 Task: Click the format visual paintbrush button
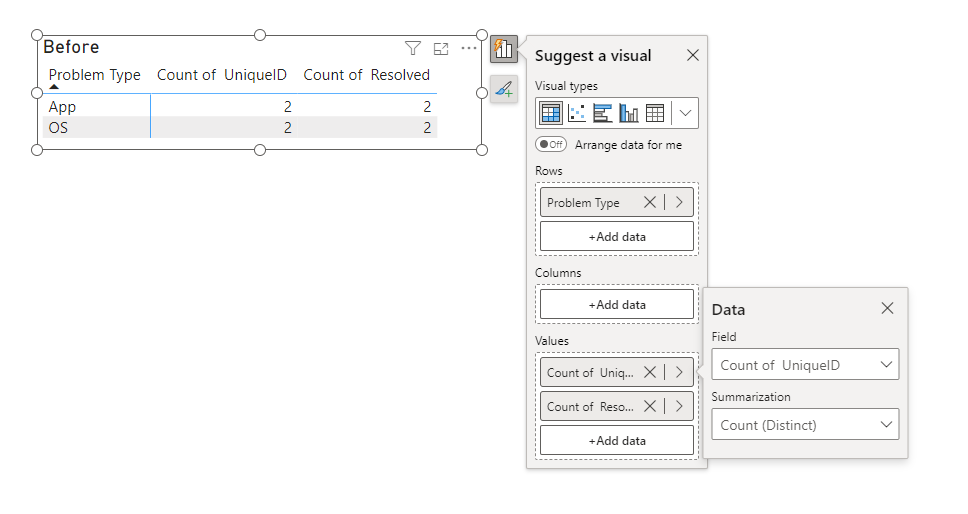coord(504,89)
